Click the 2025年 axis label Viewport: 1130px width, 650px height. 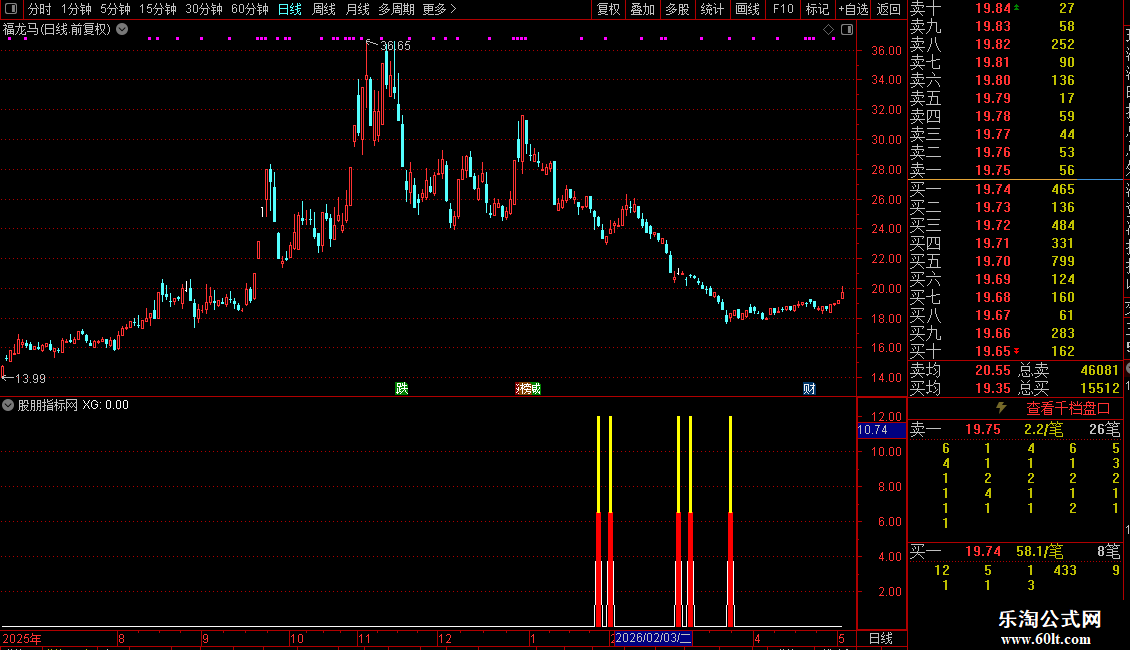pyautogui.click(x=22, y=638)
